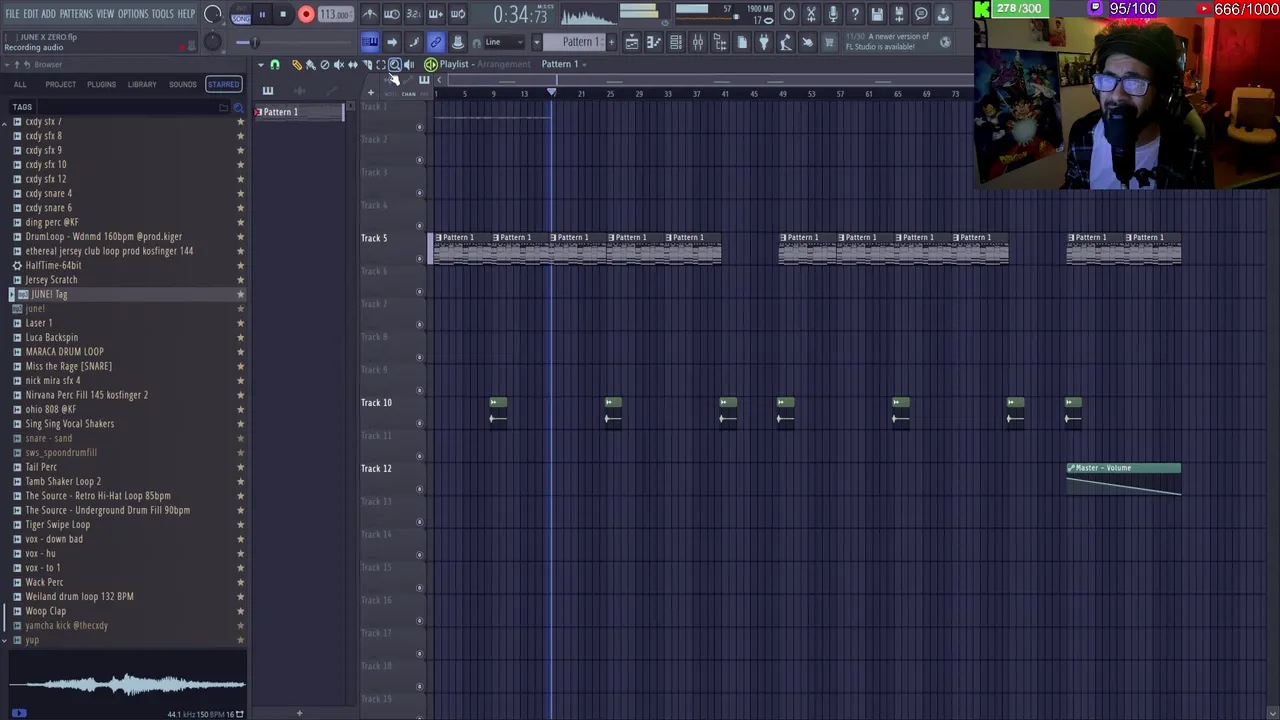Switch to the STARRED browser tab
This screenshot has width=1280, height=720.
pyautogui.click(x=223, y=84)
